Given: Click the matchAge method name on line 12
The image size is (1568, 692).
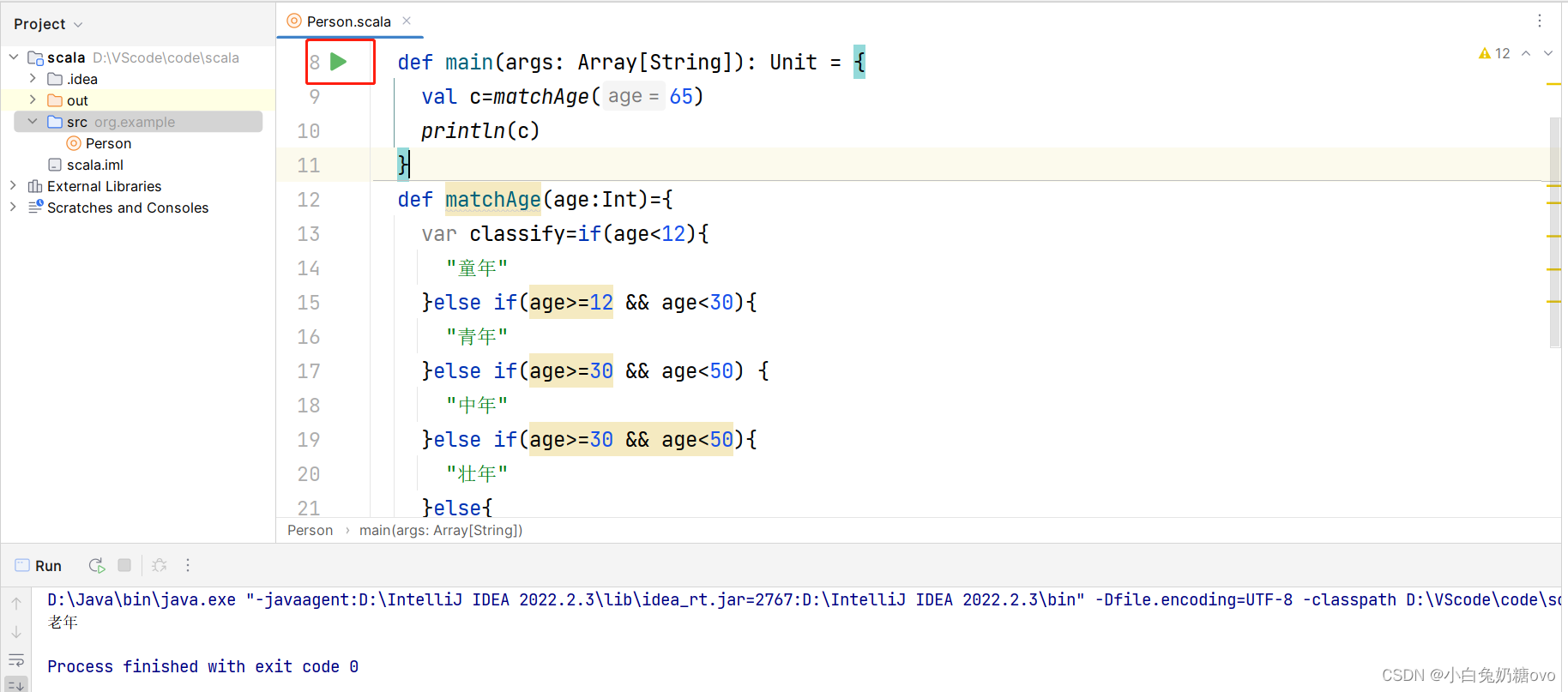Looking at the screenshot, I should click(493, 199).
